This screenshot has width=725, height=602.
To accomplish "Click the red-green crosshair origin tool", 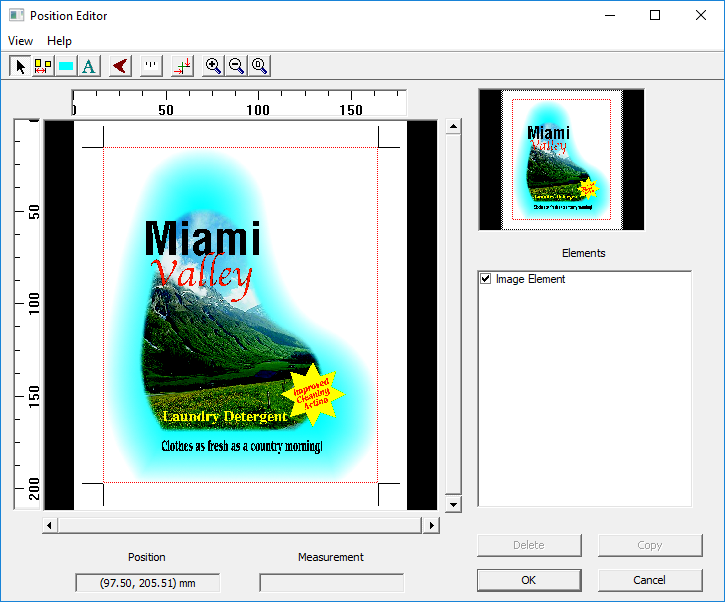I will (182, 66).
